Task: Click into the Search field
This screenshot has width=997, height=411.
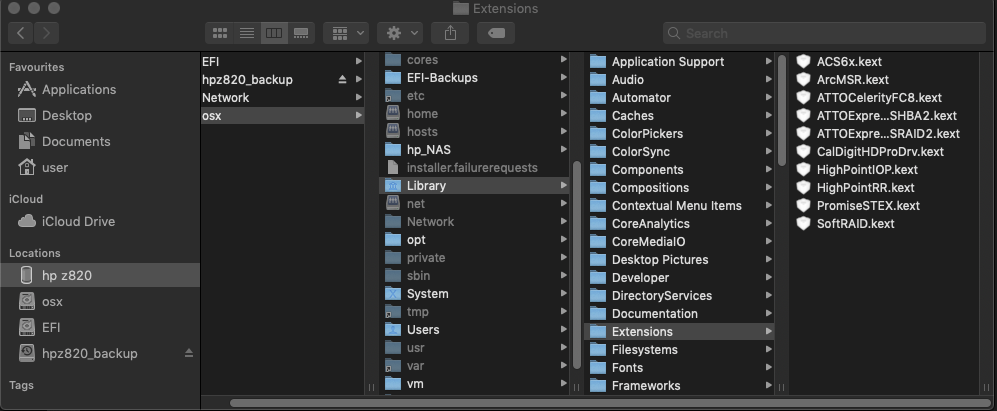Action: pyautogui.click(x=824, y=33)
